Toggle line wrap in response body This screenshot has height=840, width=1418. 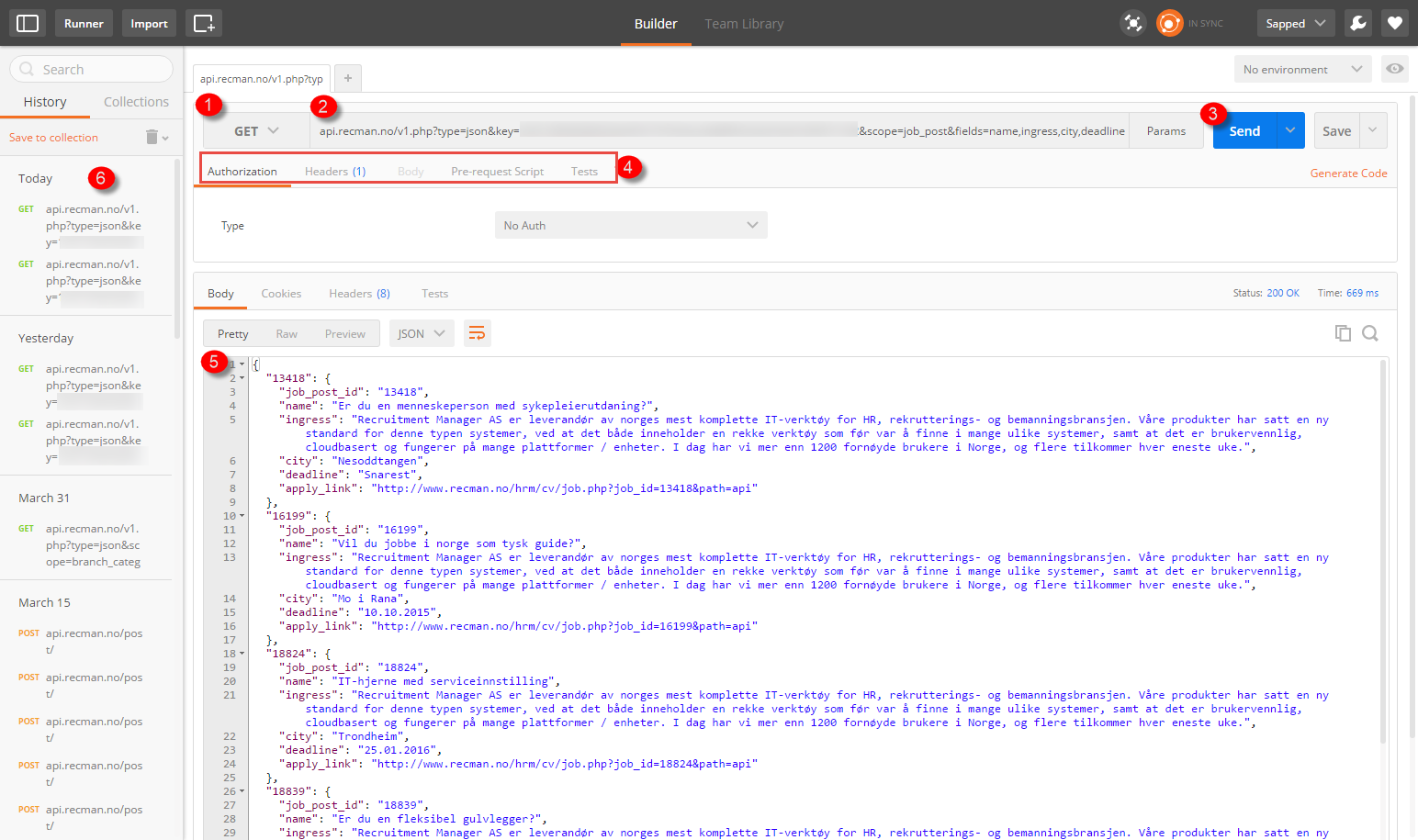click(477, 333)
